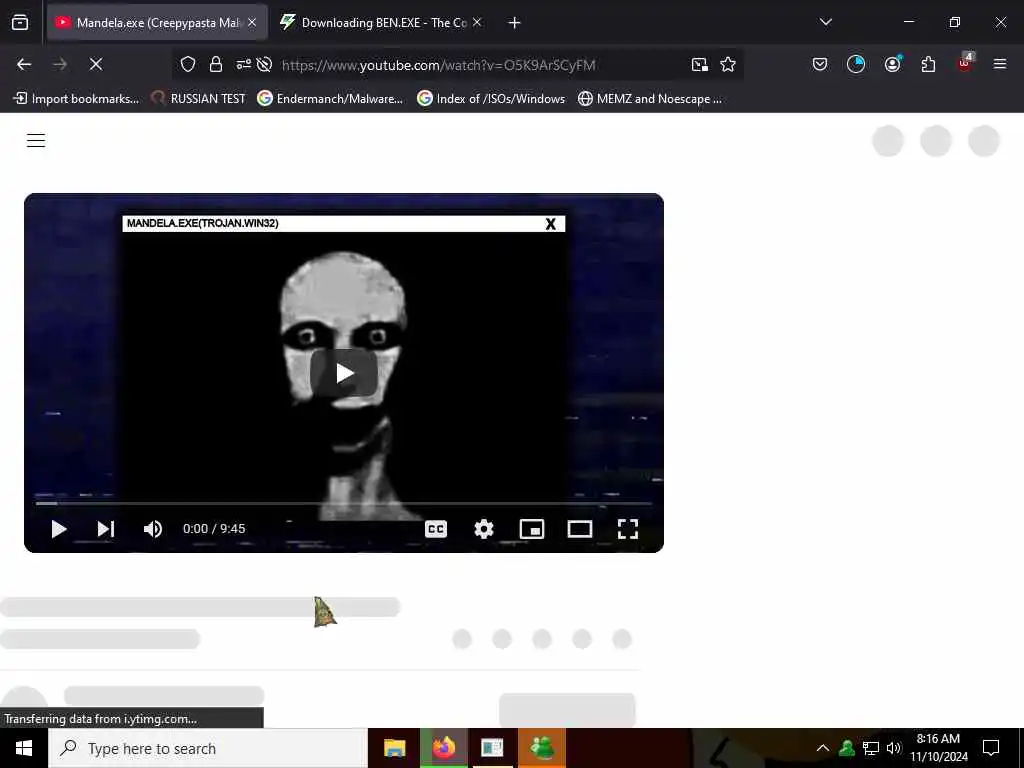Skip to next video
The image size is (1024, 768).
106,529
